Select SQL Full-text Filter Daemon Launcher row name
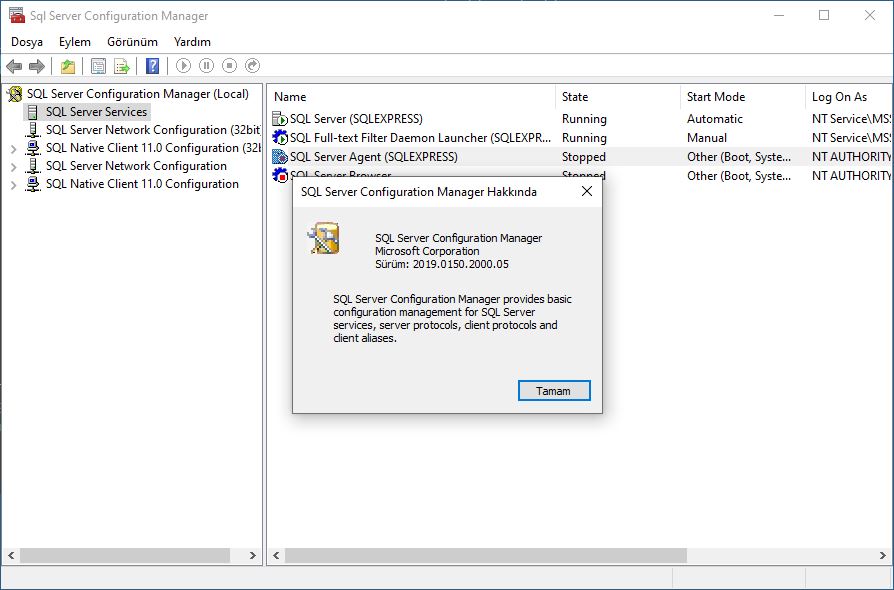The image size is (894, 590). pyautogui.click(x=420, y=137)
